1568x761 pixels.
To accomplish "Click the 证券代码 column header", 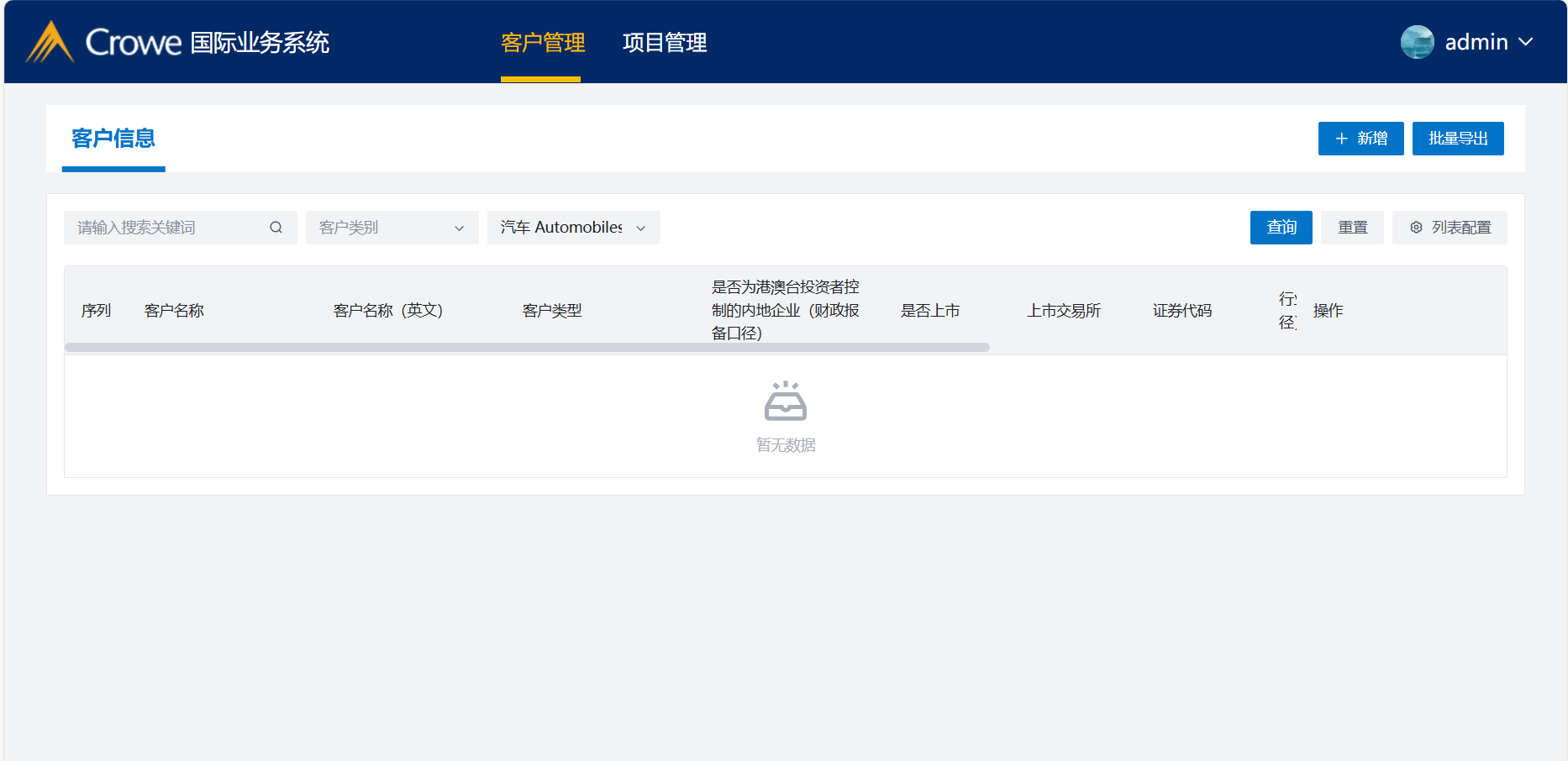I will click(1182, 311).
